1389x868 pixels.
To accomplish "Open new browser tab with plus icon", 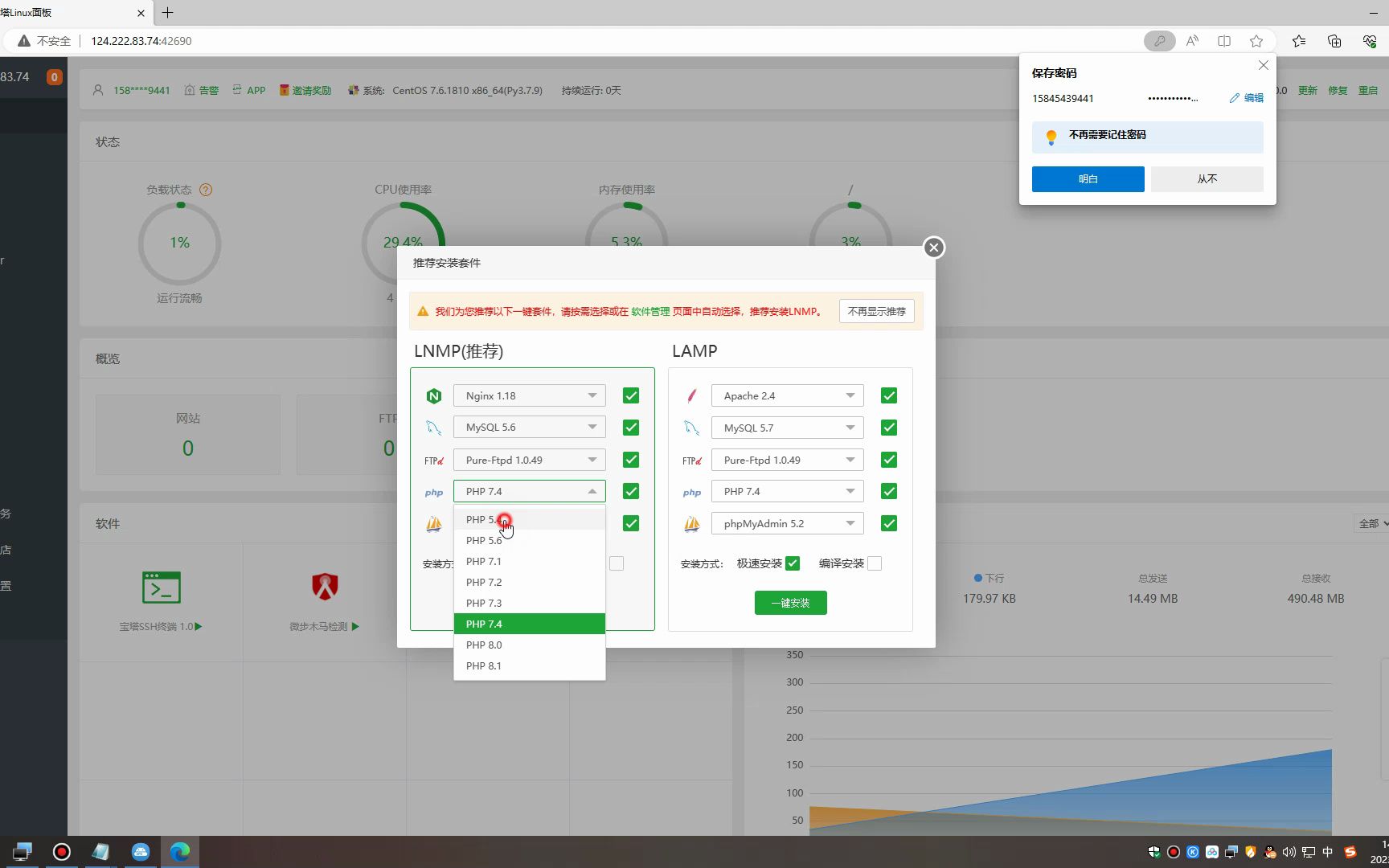I will (x=167, y=13).
